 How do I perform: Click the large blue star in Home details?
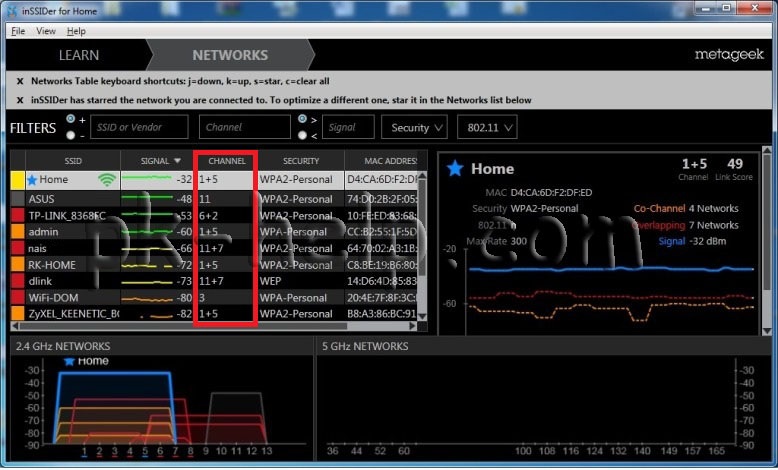pos(454,168)
